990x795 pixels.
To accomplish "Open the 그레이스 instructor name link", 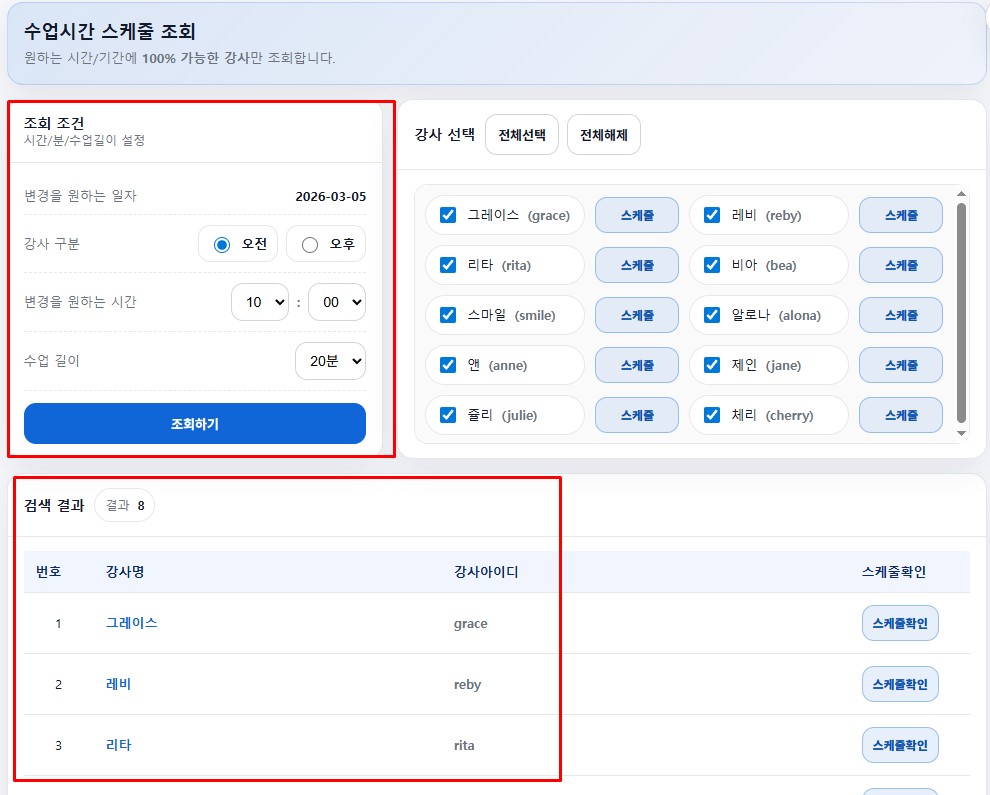I will 132,623.
